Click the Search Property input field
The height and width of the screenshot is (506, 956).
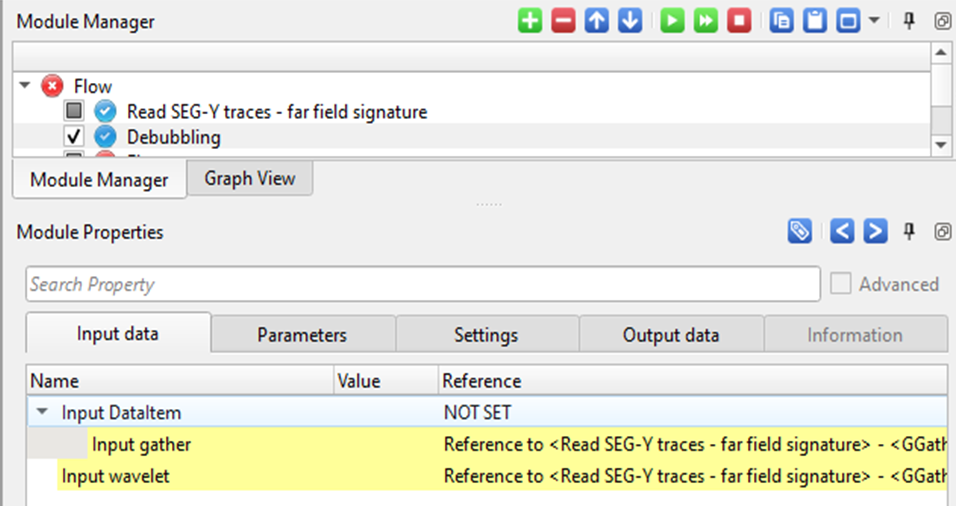click(422, 284)
